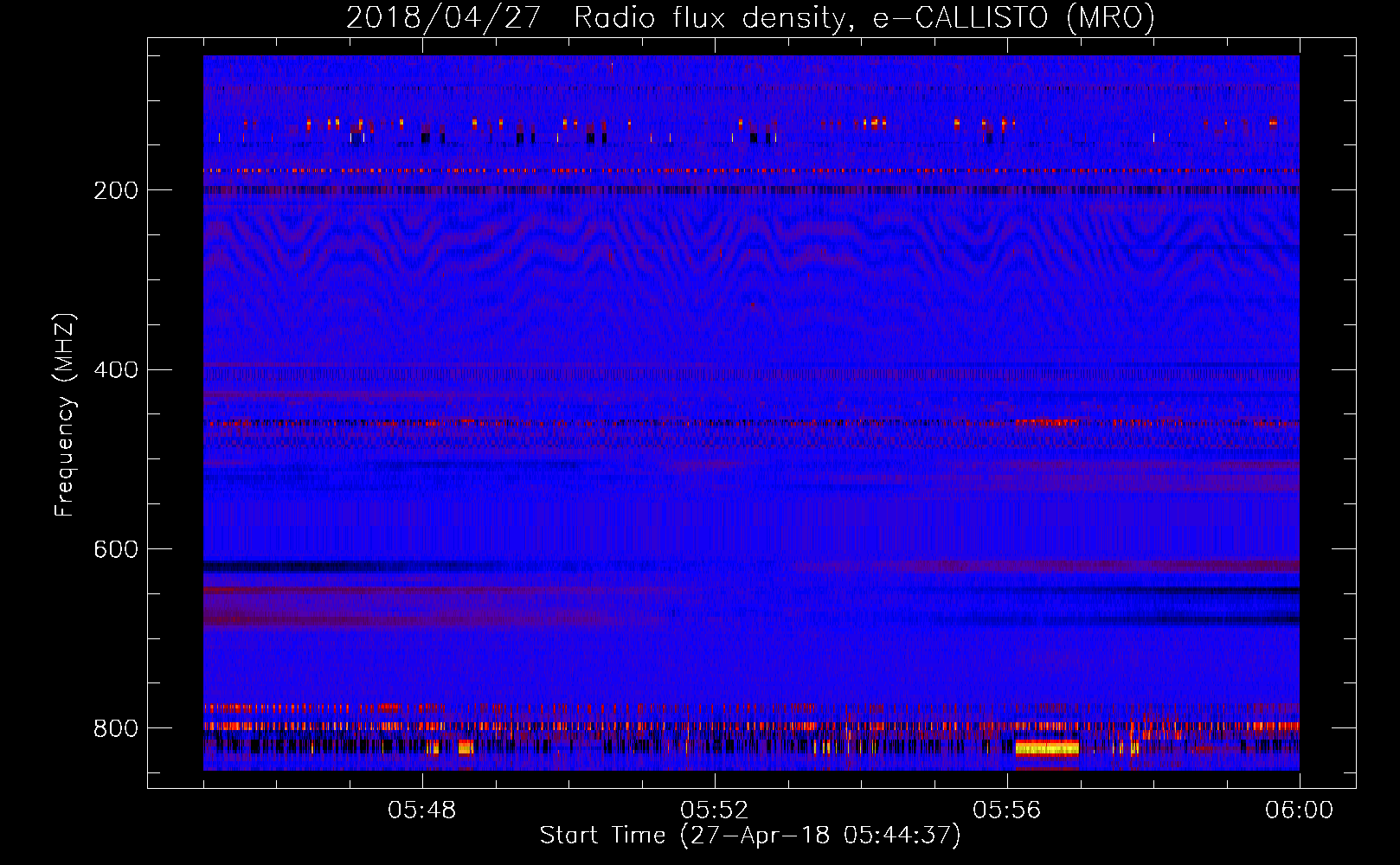Click the "Start Time (27-Apr-18 05:44:37)" label
This screenshot has width=1400, height=865.
tap(750, 836)
